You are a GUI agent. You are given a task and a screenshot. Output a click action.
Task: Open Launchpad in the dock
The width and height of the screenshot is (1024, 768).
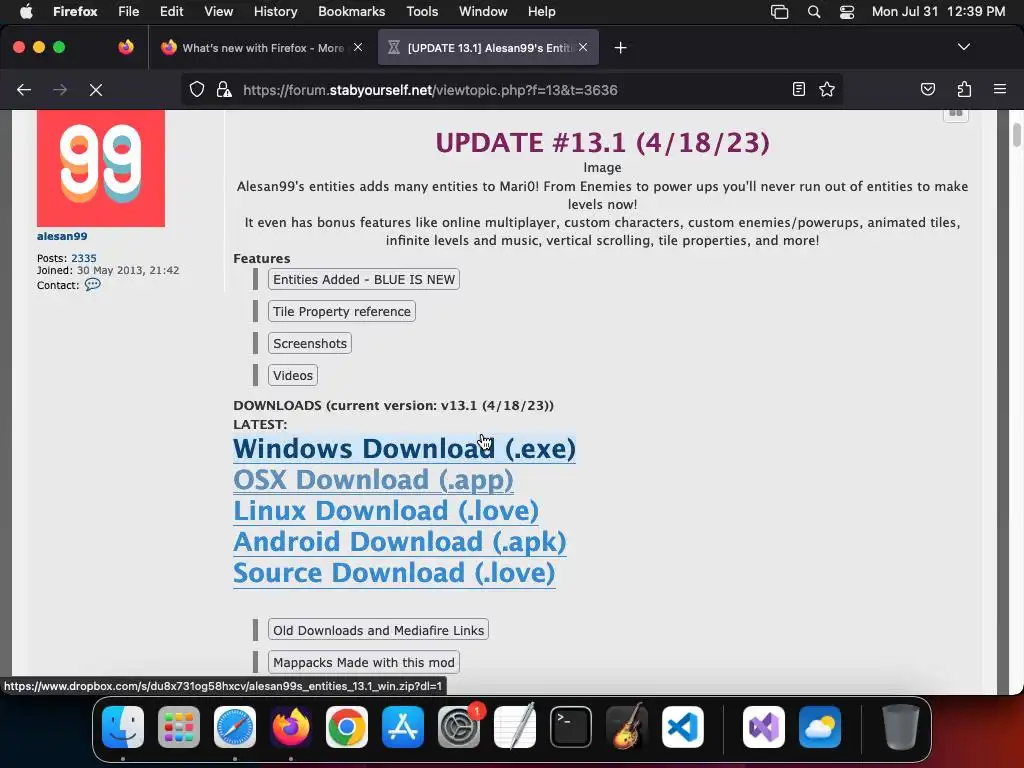179,727
